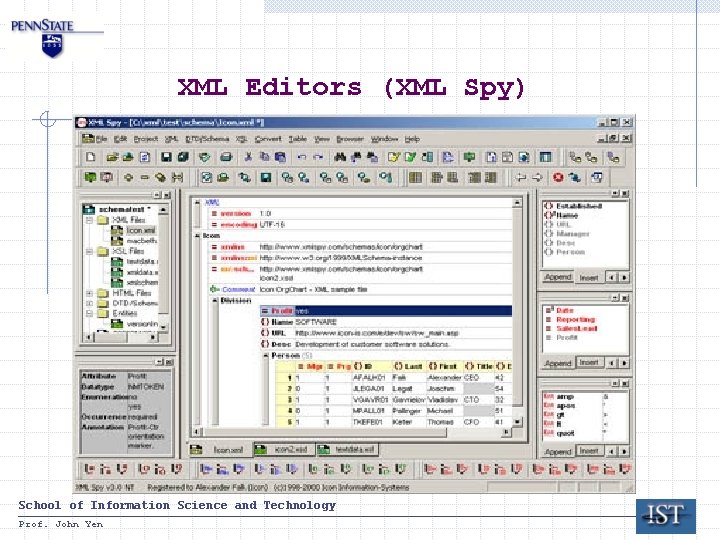
Task: Select the quot entity entry
Action: point(560,433)
